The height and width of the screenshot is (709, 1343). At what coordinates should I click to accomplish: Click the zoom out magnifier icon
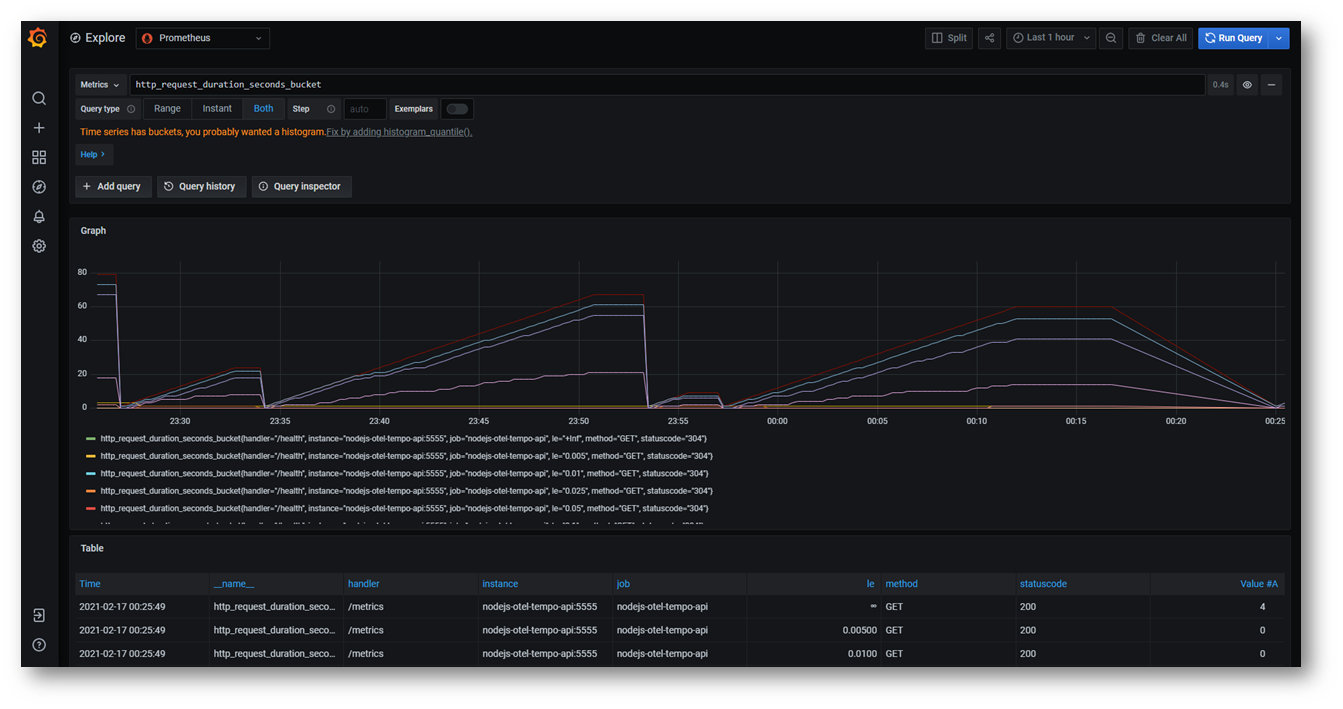[1111, 38]
